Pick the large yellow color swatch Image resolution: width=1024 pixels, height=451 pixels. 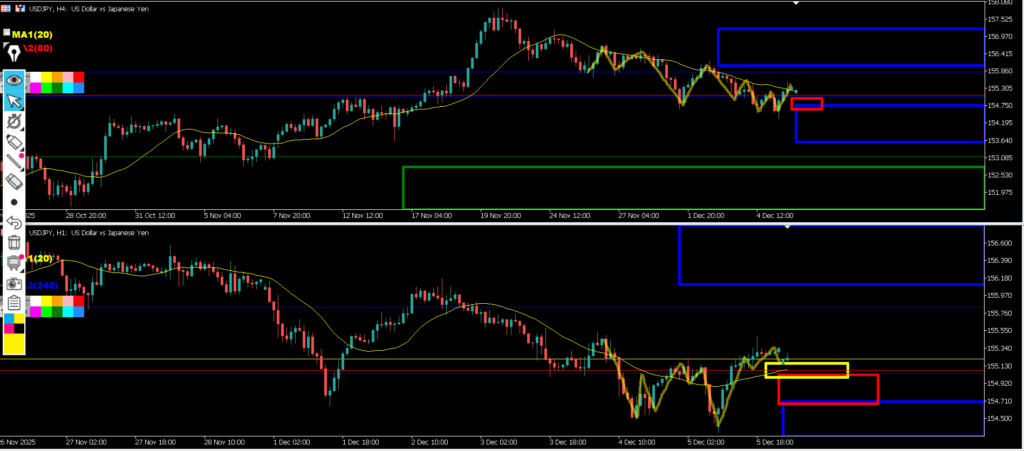tap(14, 342)
